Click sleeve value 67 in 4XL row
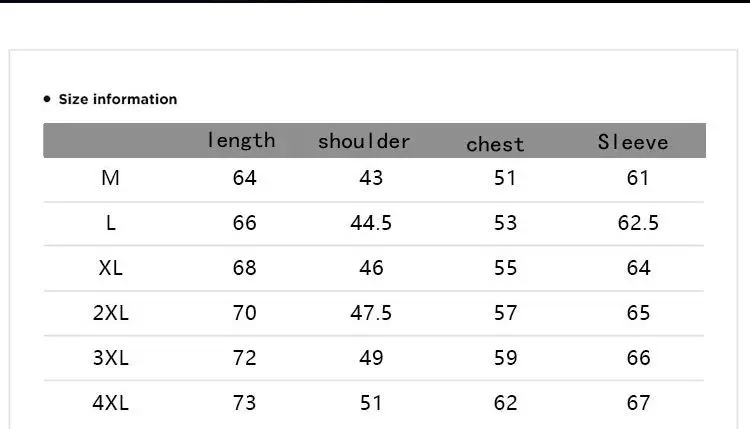Image resolution: width=750 pixels, height=429 pixels. tap(638, 403)
